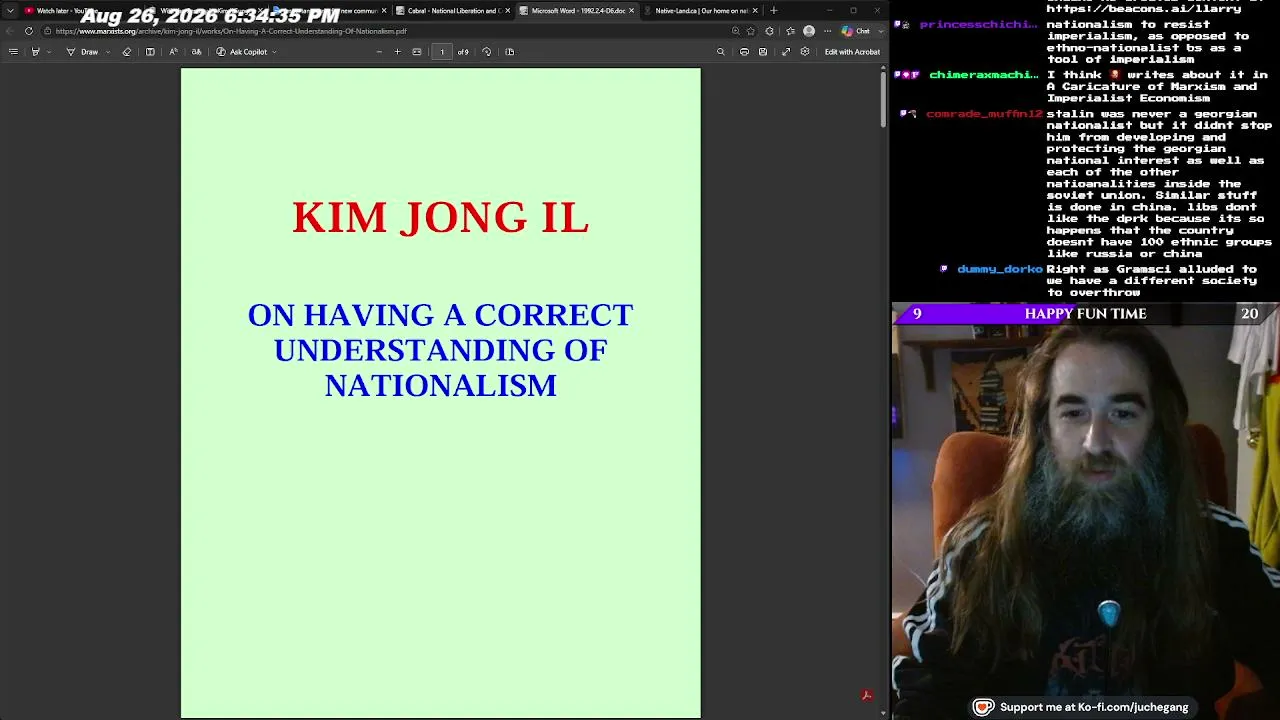
Task: Go back to the previous page
Action: [10, 31]
